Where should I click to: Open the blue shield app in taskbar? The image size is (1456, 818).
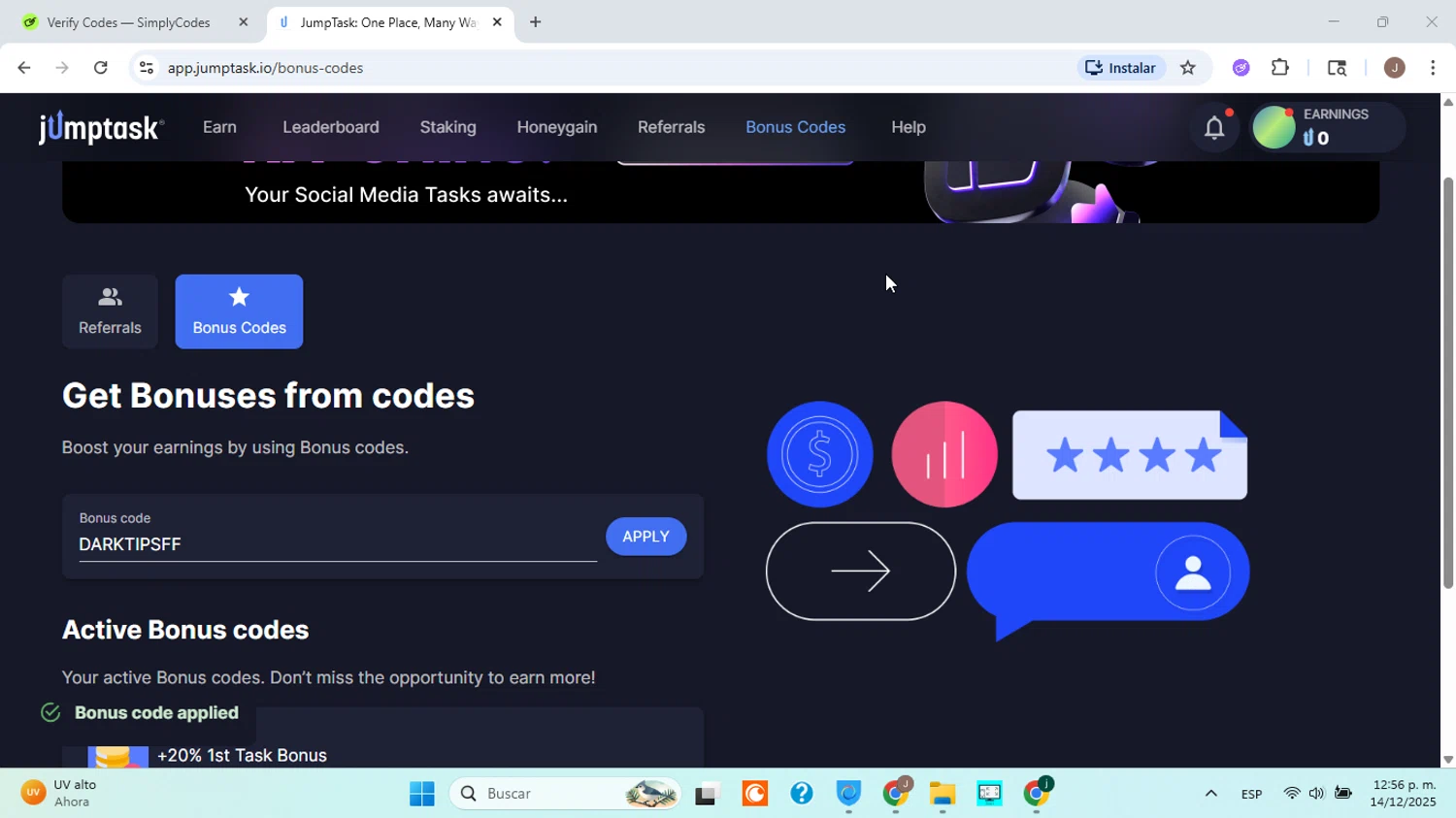click(848, 794)
